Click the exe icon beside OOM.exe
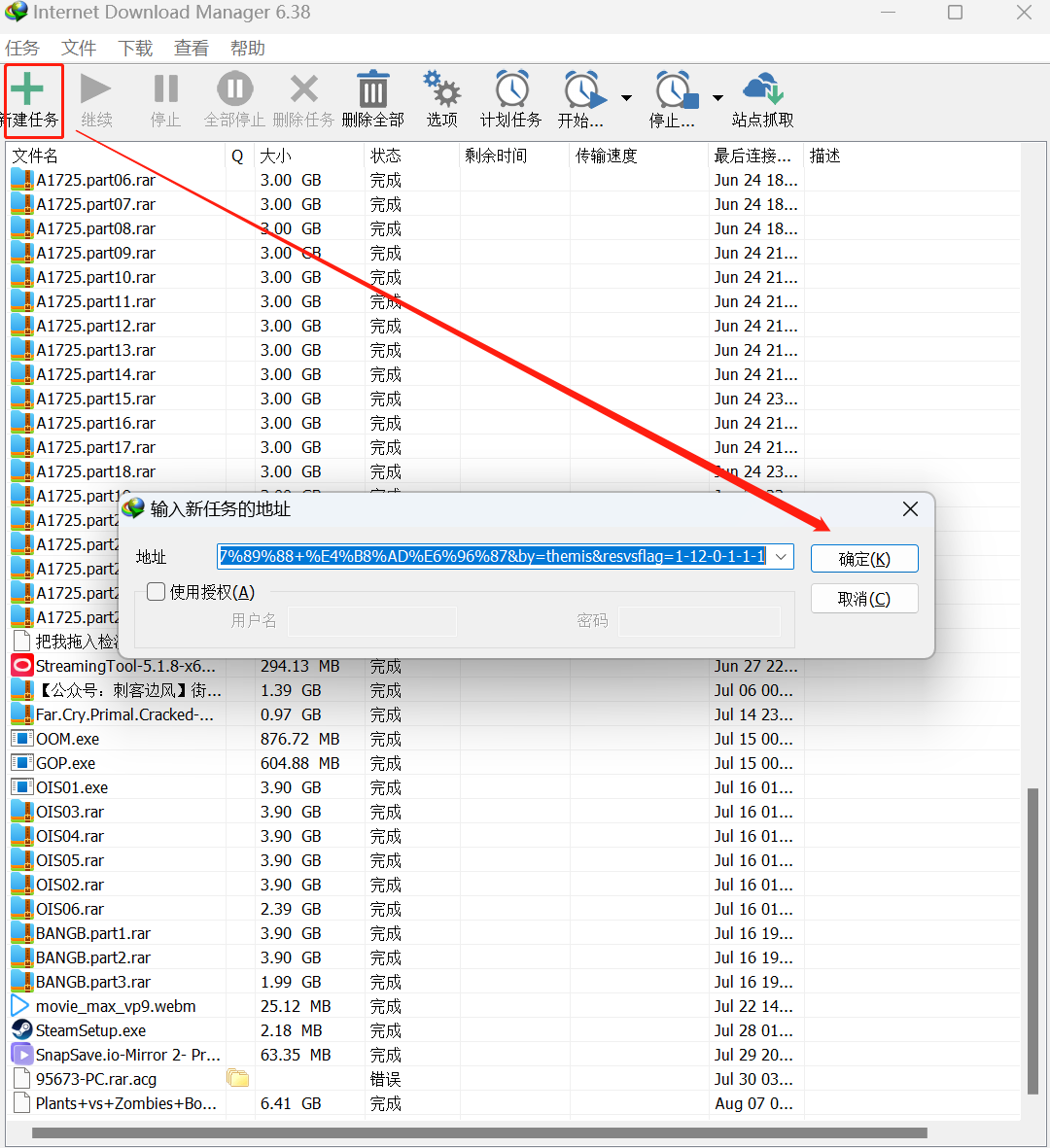The image size is (1050, 1148). pos(22,738)
